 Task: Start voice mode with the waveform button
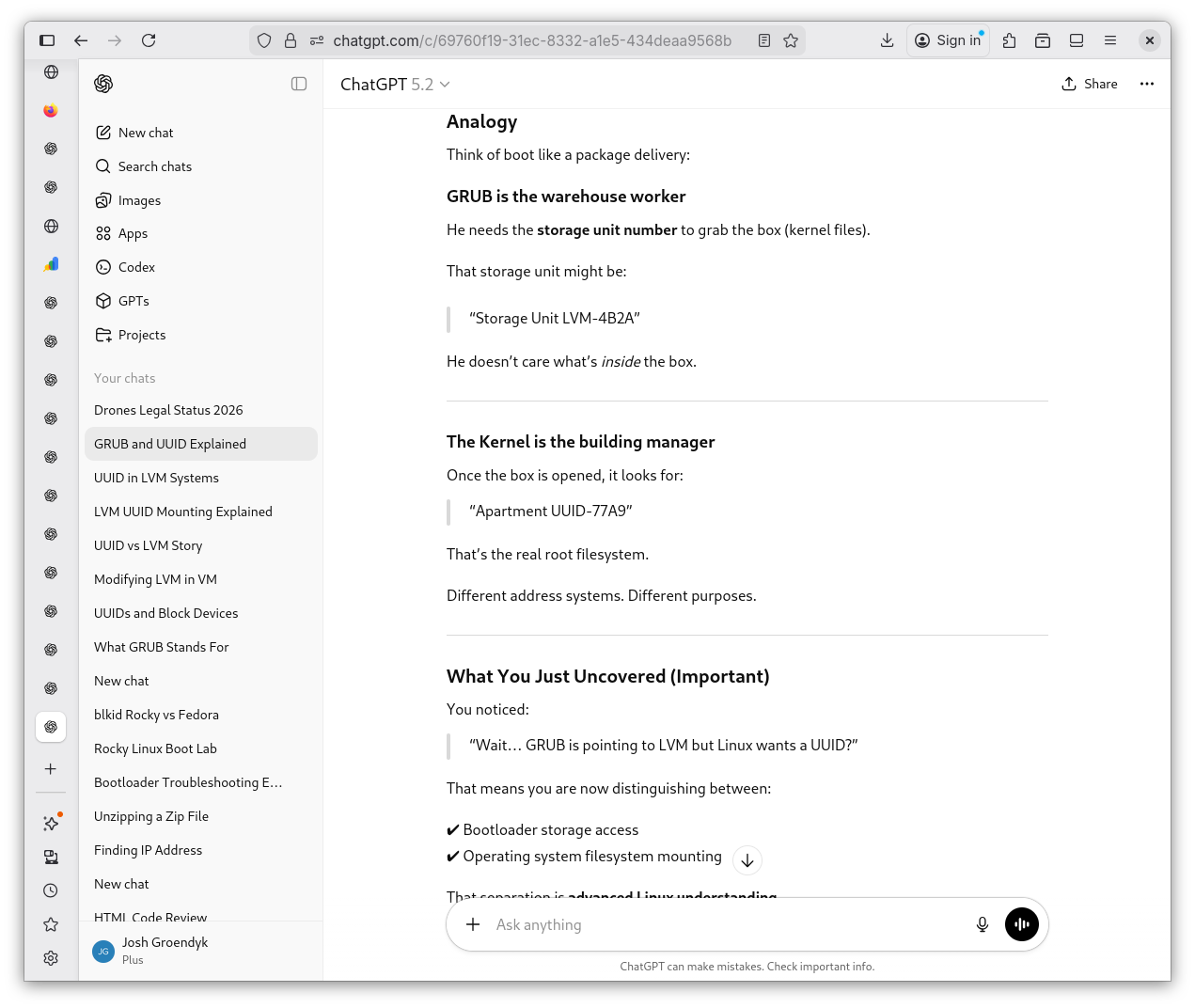(1021, 924)
